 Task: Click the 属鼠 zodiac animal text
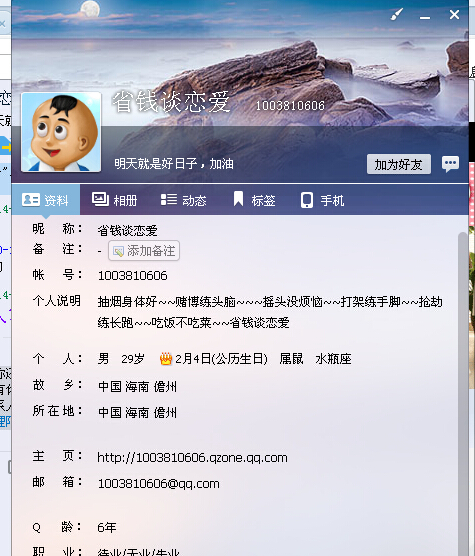click(291, 359)
